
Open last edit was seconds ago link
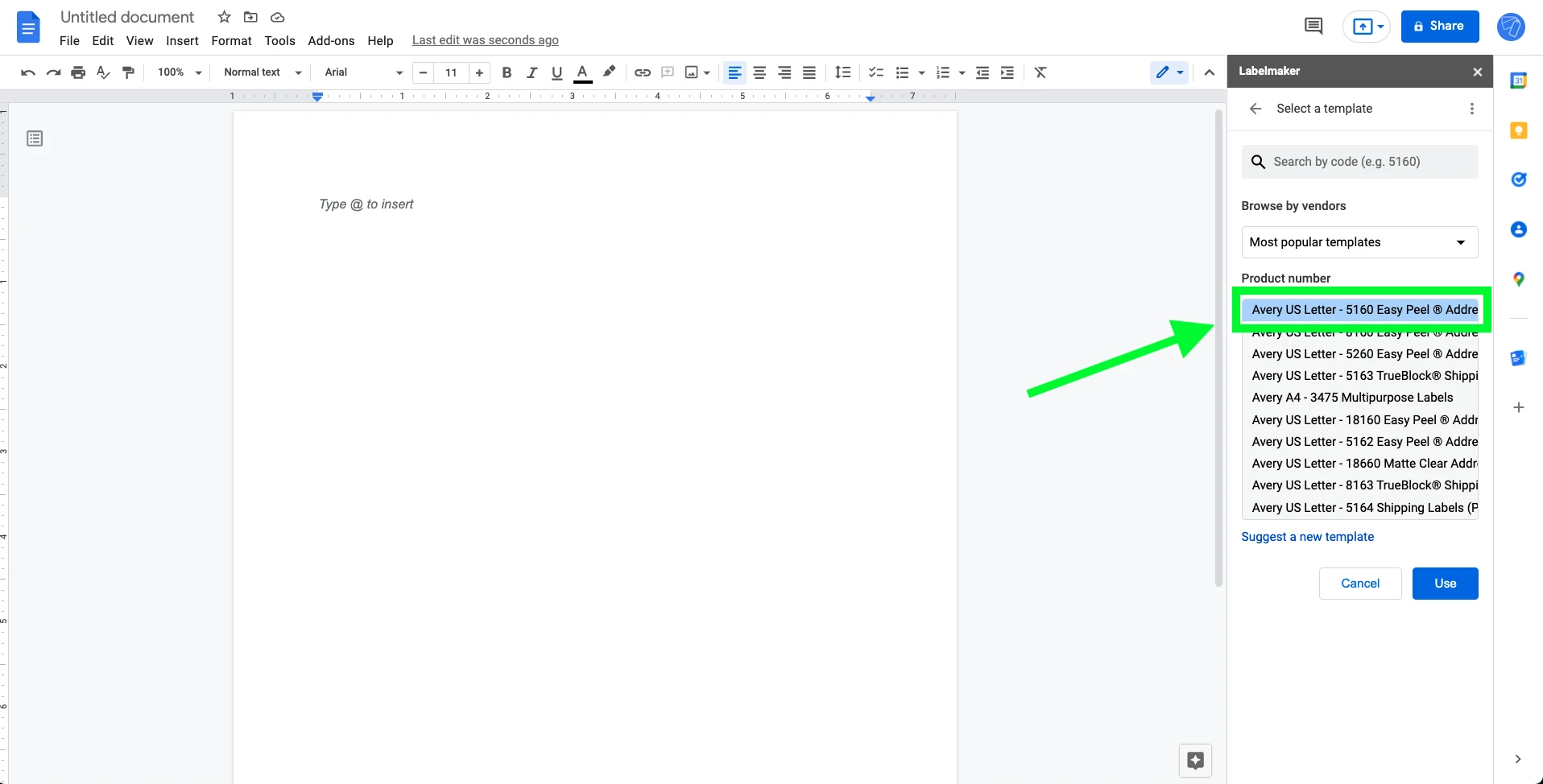click(486, 40)
